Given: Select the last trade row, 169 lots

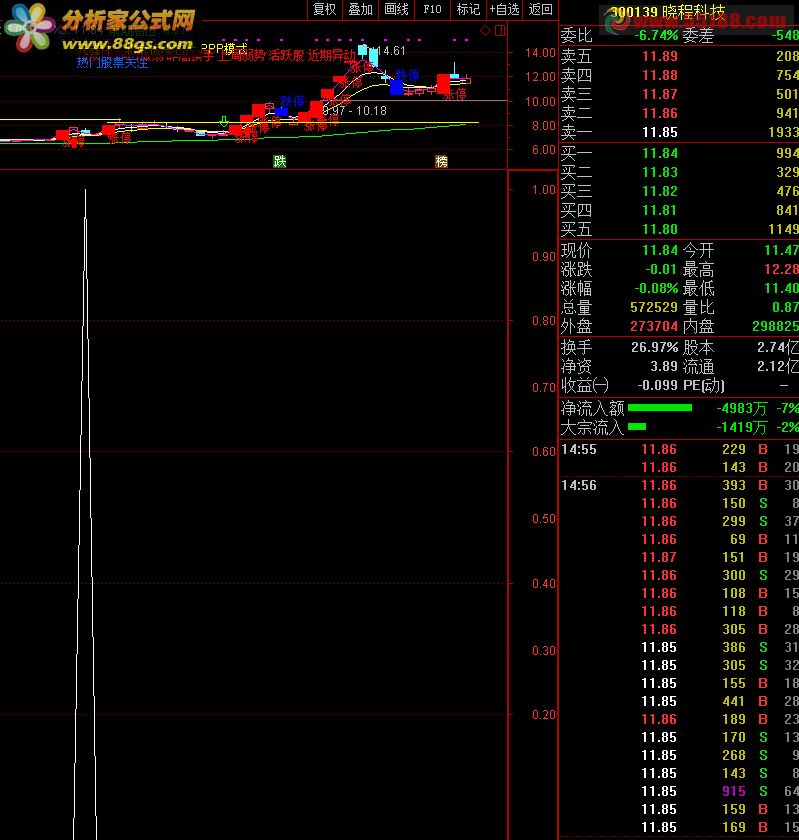Looking at the screenshot, I should point(678,827).
